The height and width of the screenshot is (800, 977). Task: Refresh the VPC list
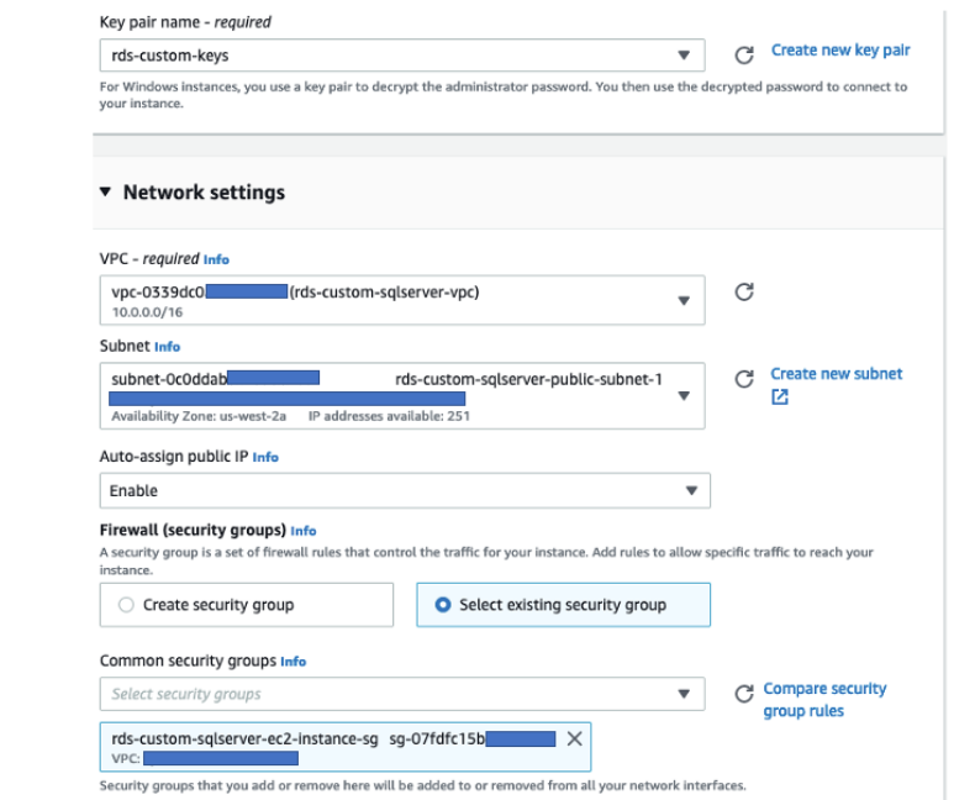[744, 292]
